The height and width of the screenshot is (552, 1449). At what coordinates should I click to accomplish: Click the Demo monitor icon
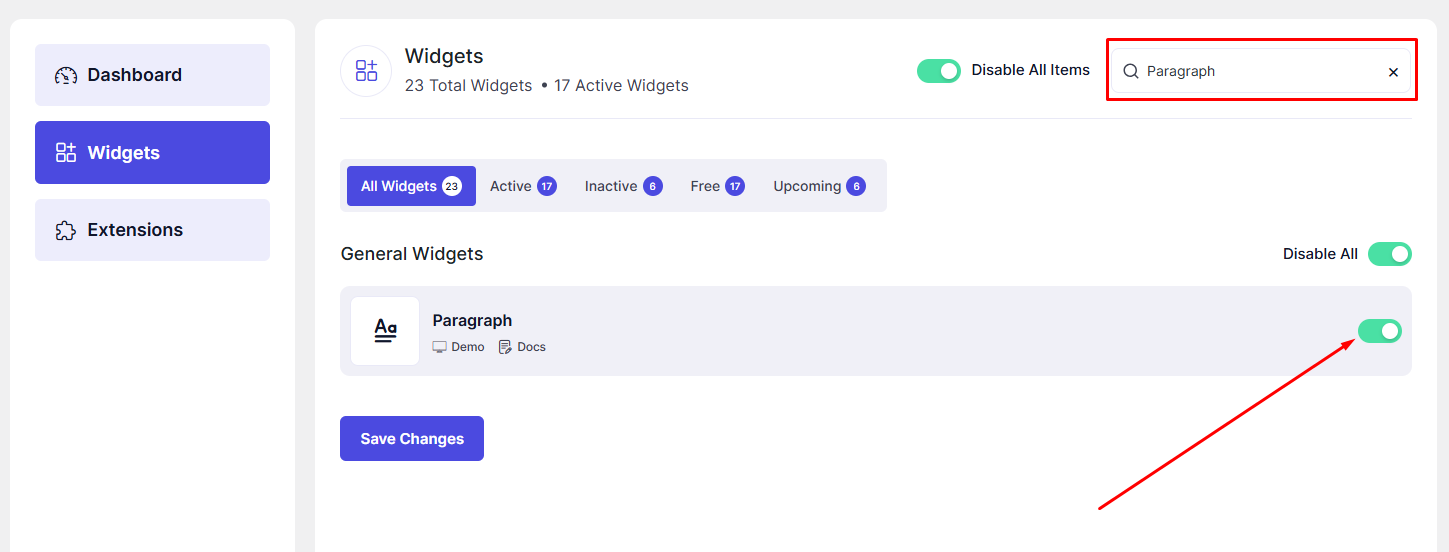point(439,347)
